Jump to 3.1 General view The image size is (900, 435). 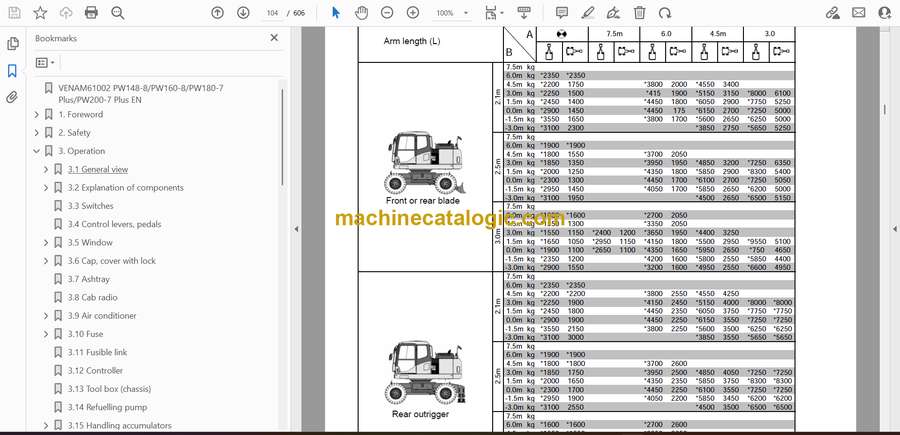(98, 169)
